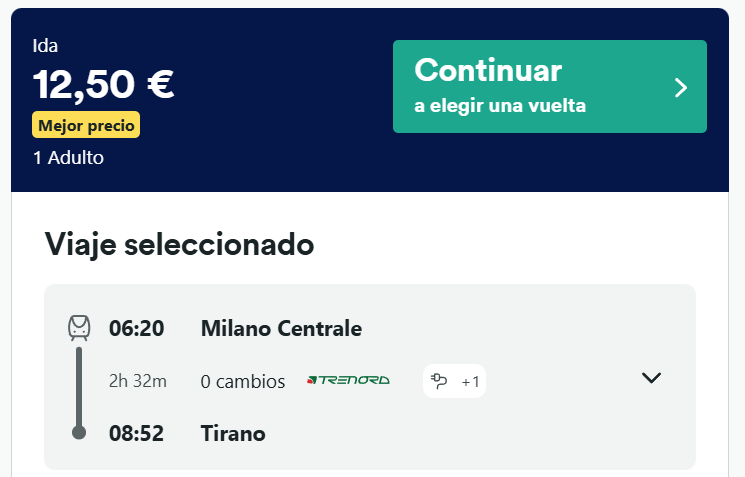This screenshot has height=477, width=745.
Task: Click the 0 cambios label
Action: [x=243, y=382]
